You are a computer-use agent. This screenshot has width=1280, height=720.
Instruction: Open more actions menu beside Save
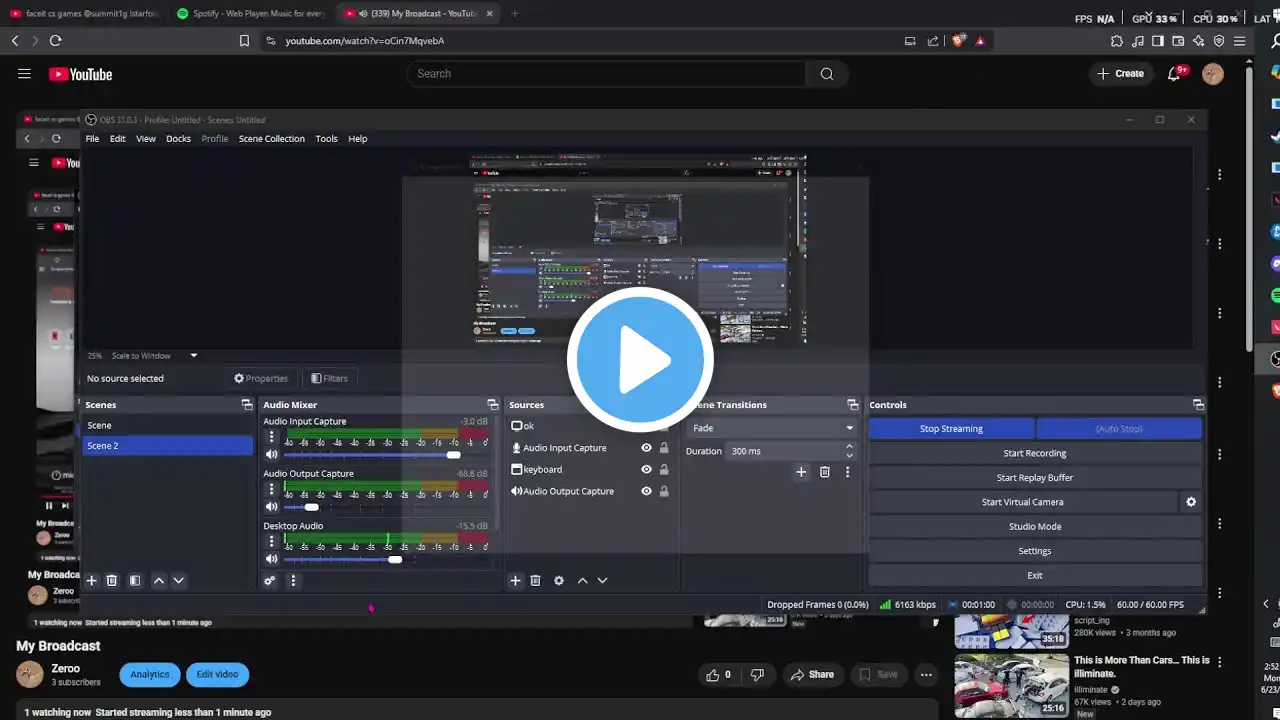point(926,675)
